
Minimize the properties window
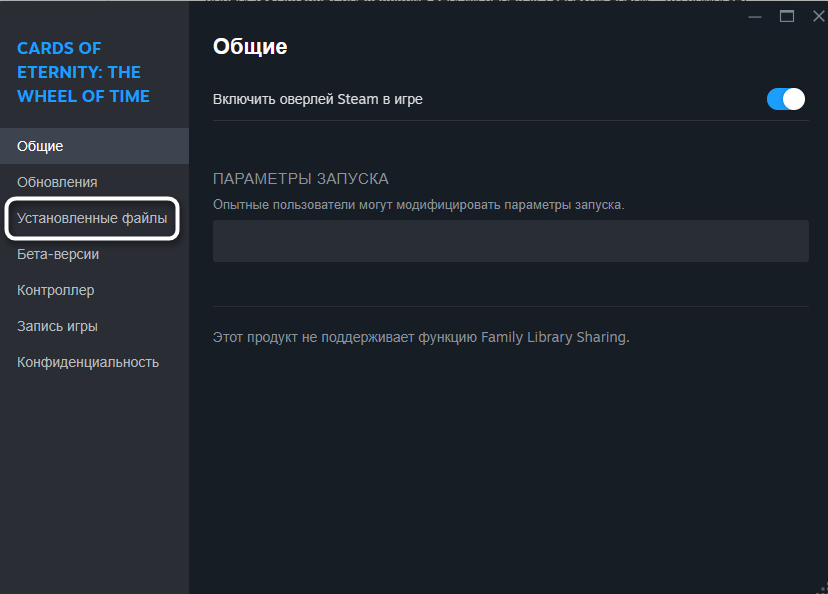(755, 17)
